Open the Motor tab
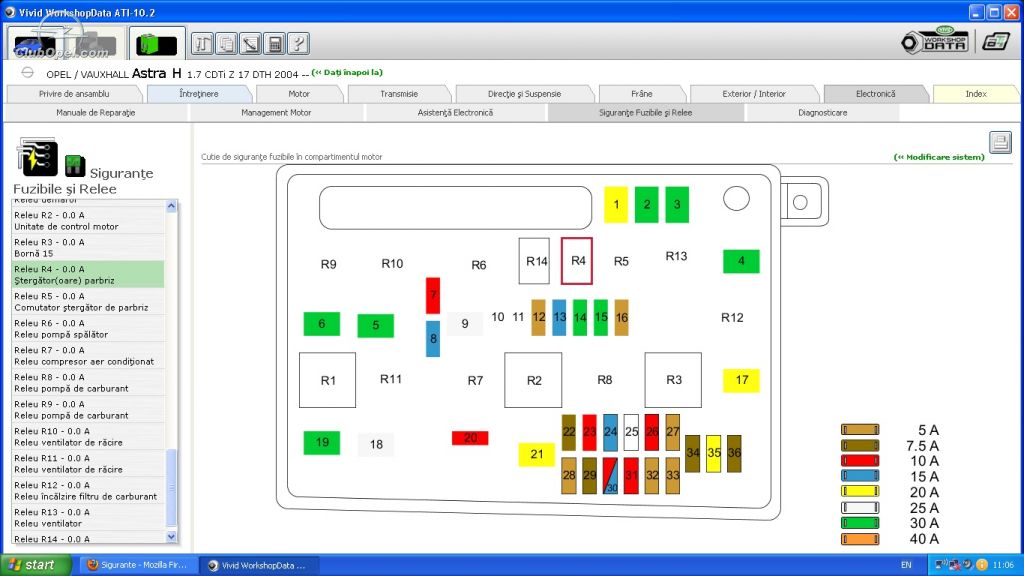Image resolution: width=1024 pixels, height=576 pixels. [299, 94]
